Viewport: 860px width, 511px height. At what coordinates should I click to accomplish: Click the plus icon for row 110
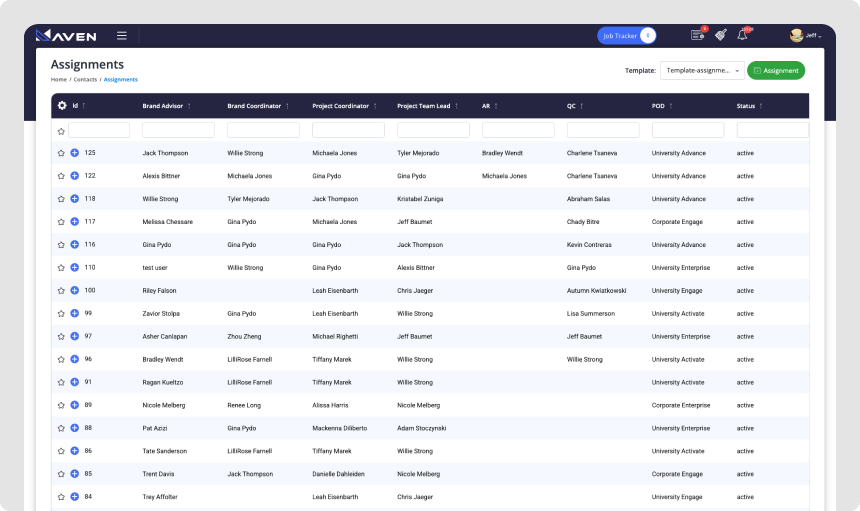75,268
